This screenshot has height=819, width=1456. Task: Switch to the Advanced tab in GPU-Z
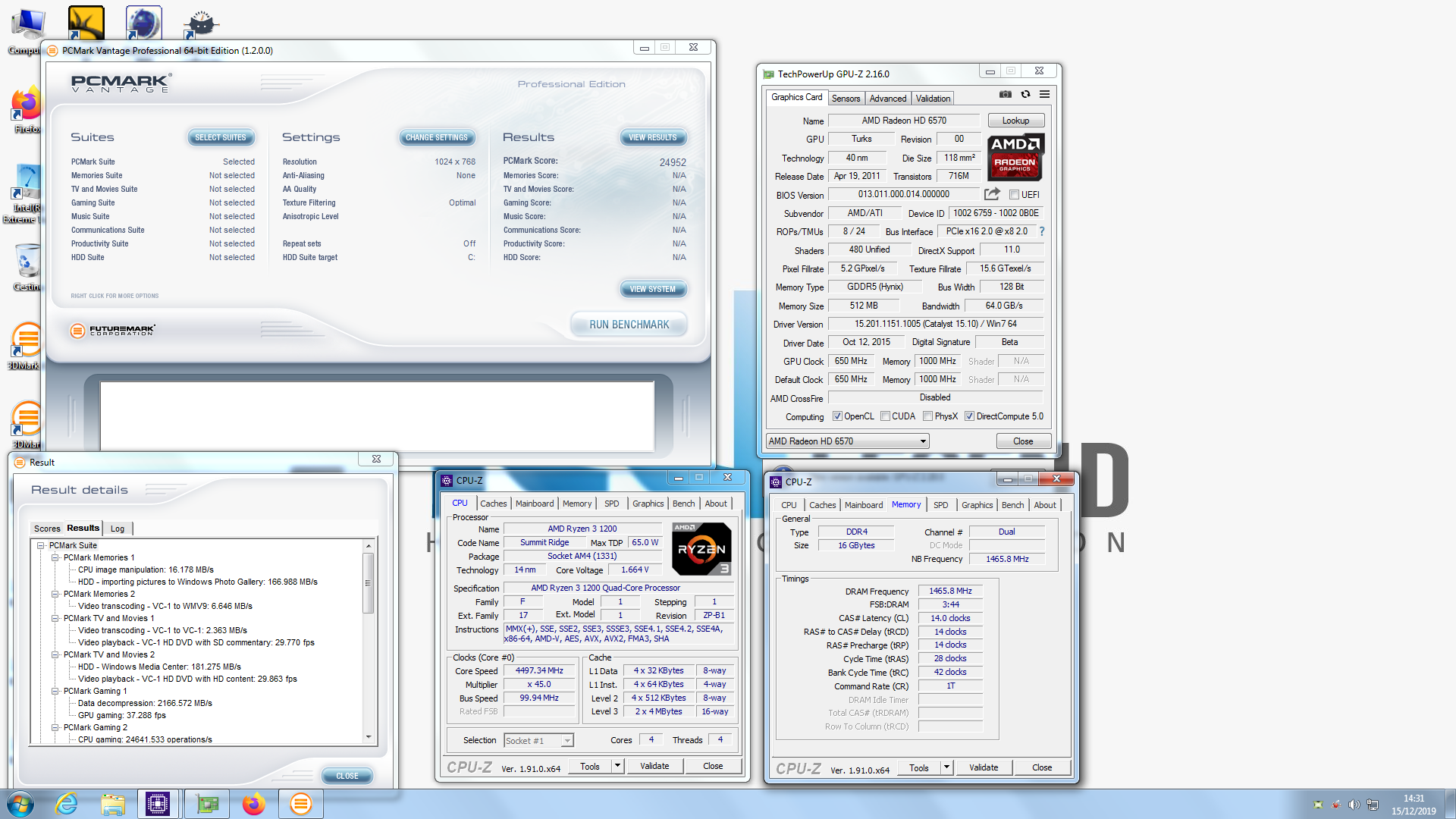[888, 99]
